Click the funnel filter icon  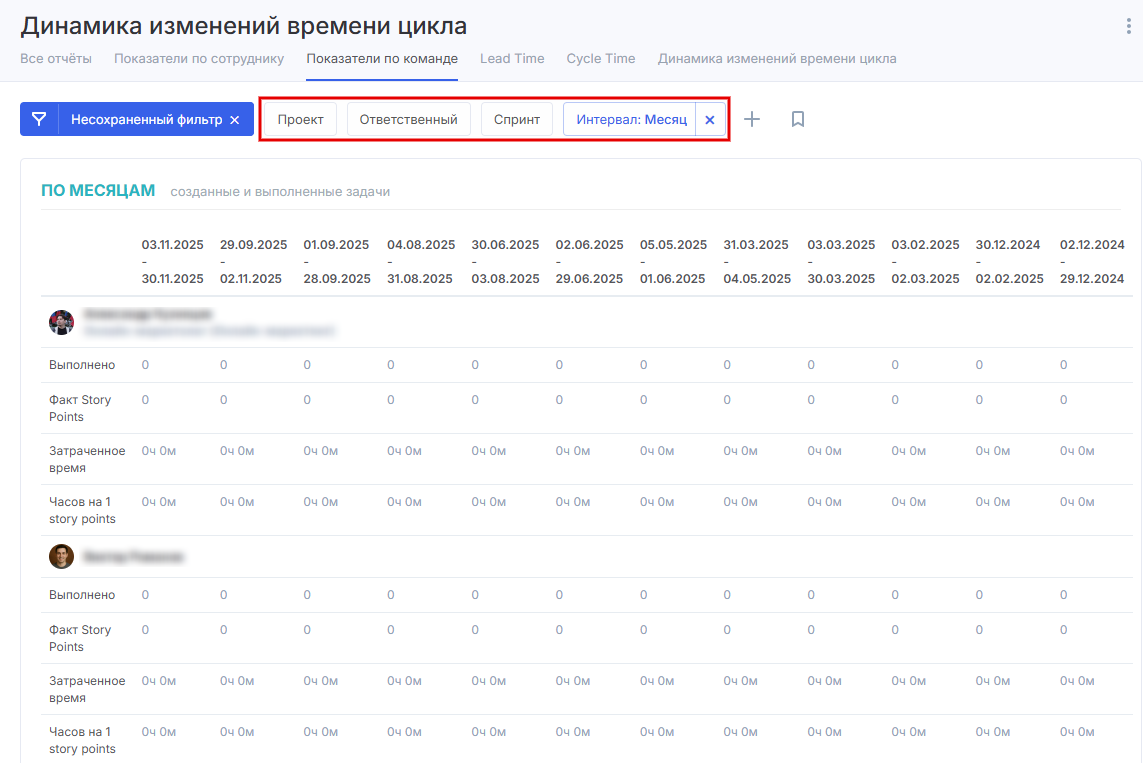tap(39, 119)
